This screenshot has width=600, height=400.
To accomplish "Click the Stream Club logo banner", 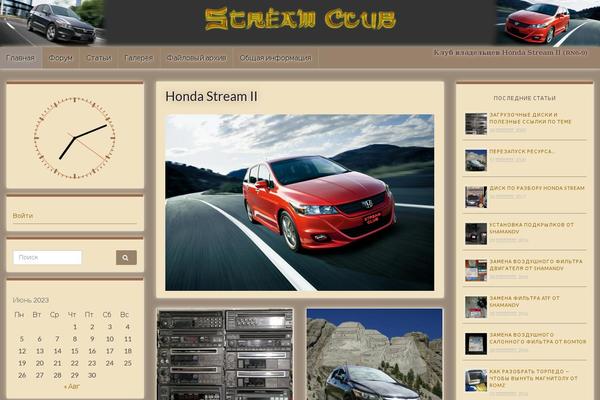I will coord(300,19).
